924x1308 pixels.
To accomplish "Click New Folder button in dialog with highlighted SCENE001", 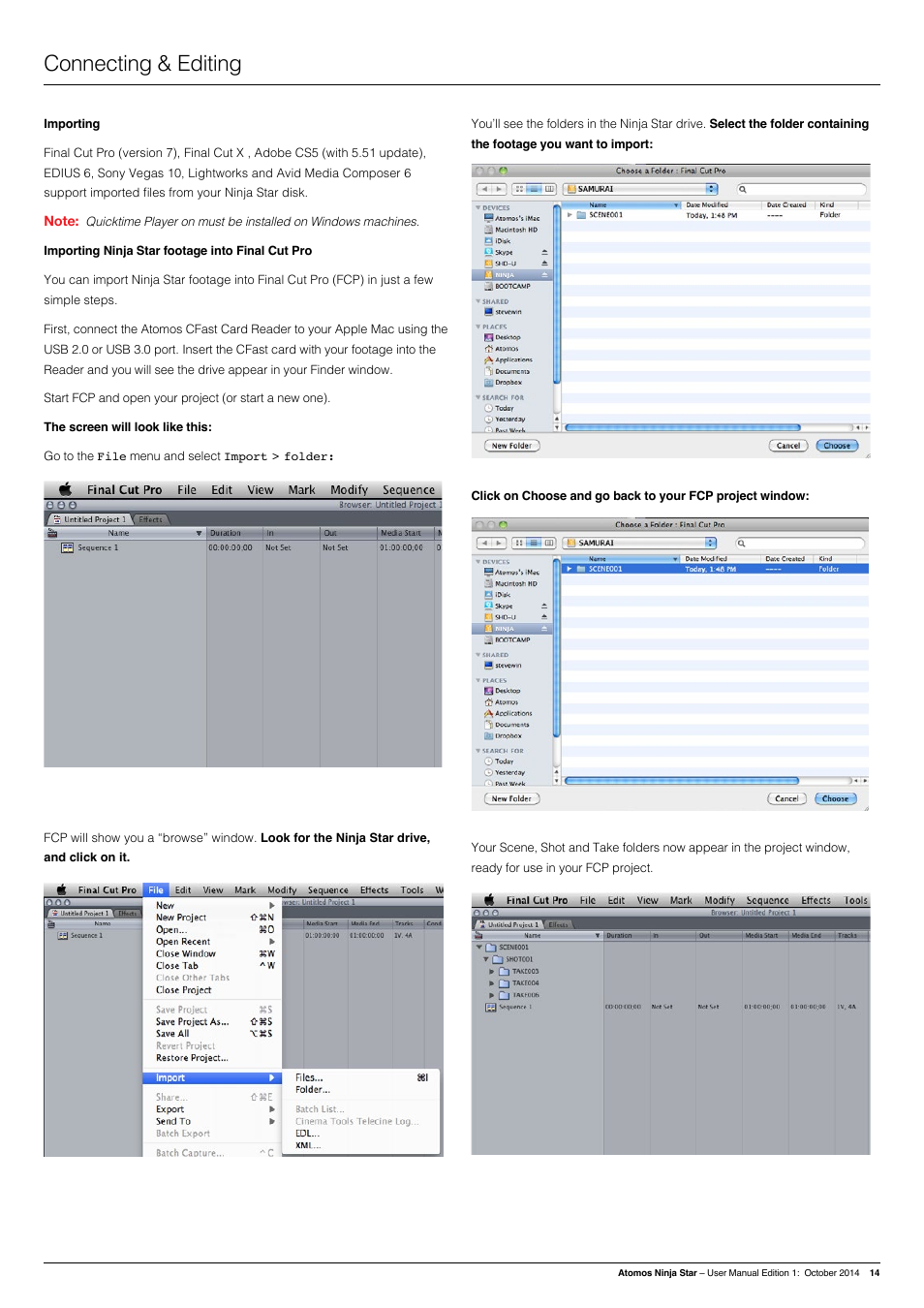I will click(511, 799).
